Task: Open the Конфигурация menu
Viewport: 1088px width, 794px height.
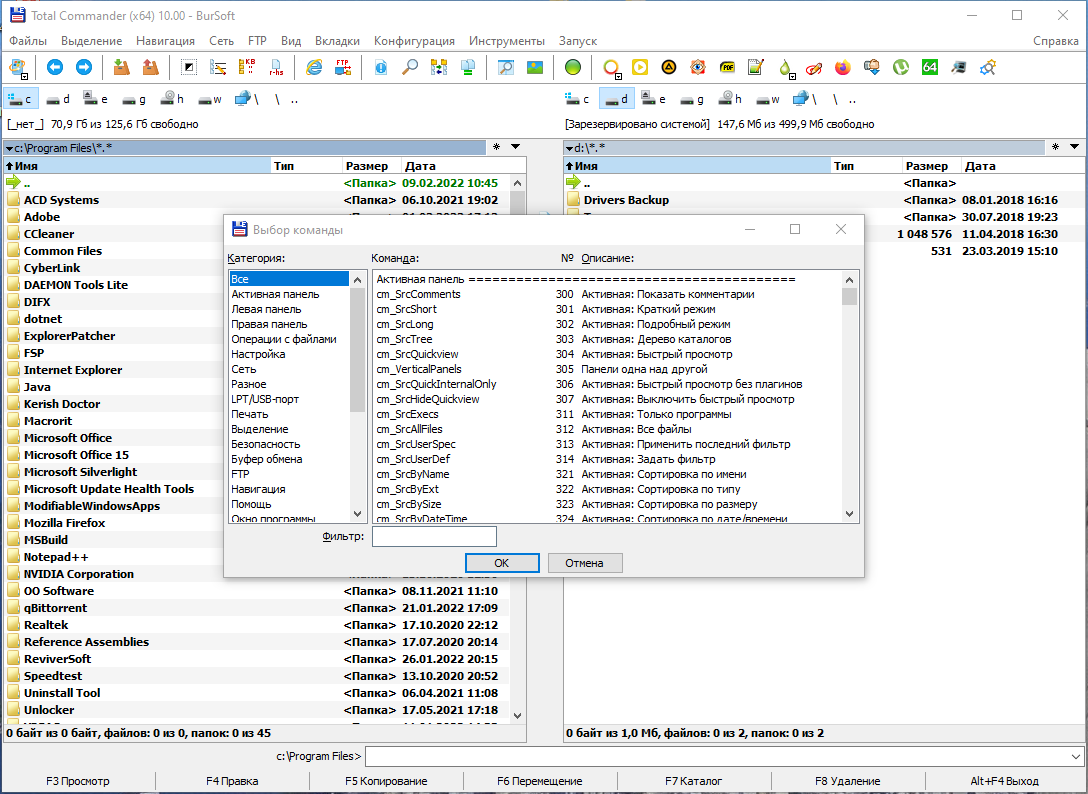Action: (414, 41)
